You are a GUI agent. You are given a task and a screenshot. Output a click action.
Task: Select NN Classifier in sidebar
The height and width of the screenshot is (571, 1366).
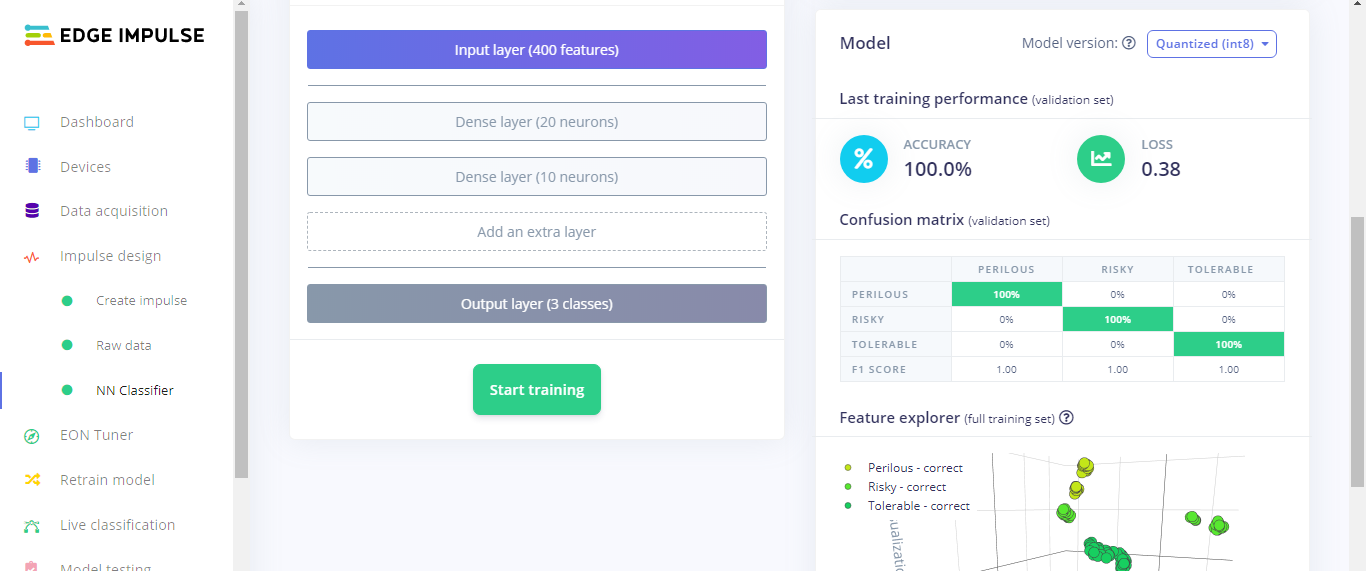[134, 391]
